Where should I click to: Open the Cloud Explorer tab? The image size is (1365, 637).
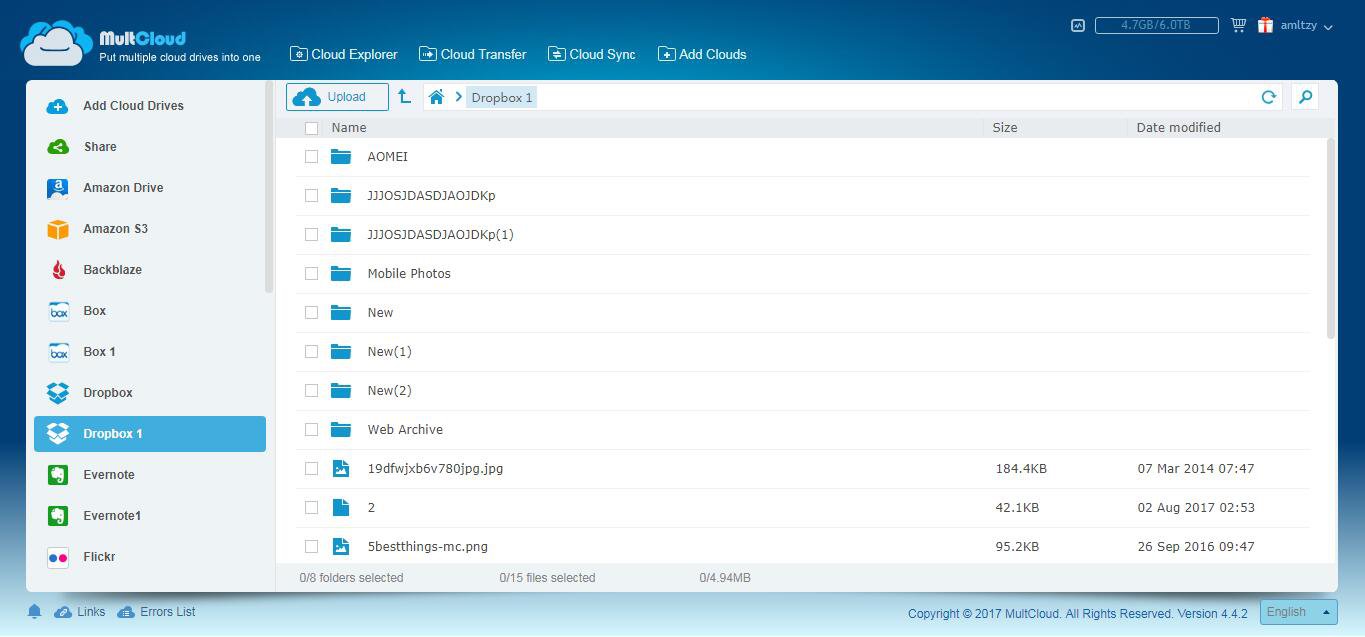tap(344, 54)
